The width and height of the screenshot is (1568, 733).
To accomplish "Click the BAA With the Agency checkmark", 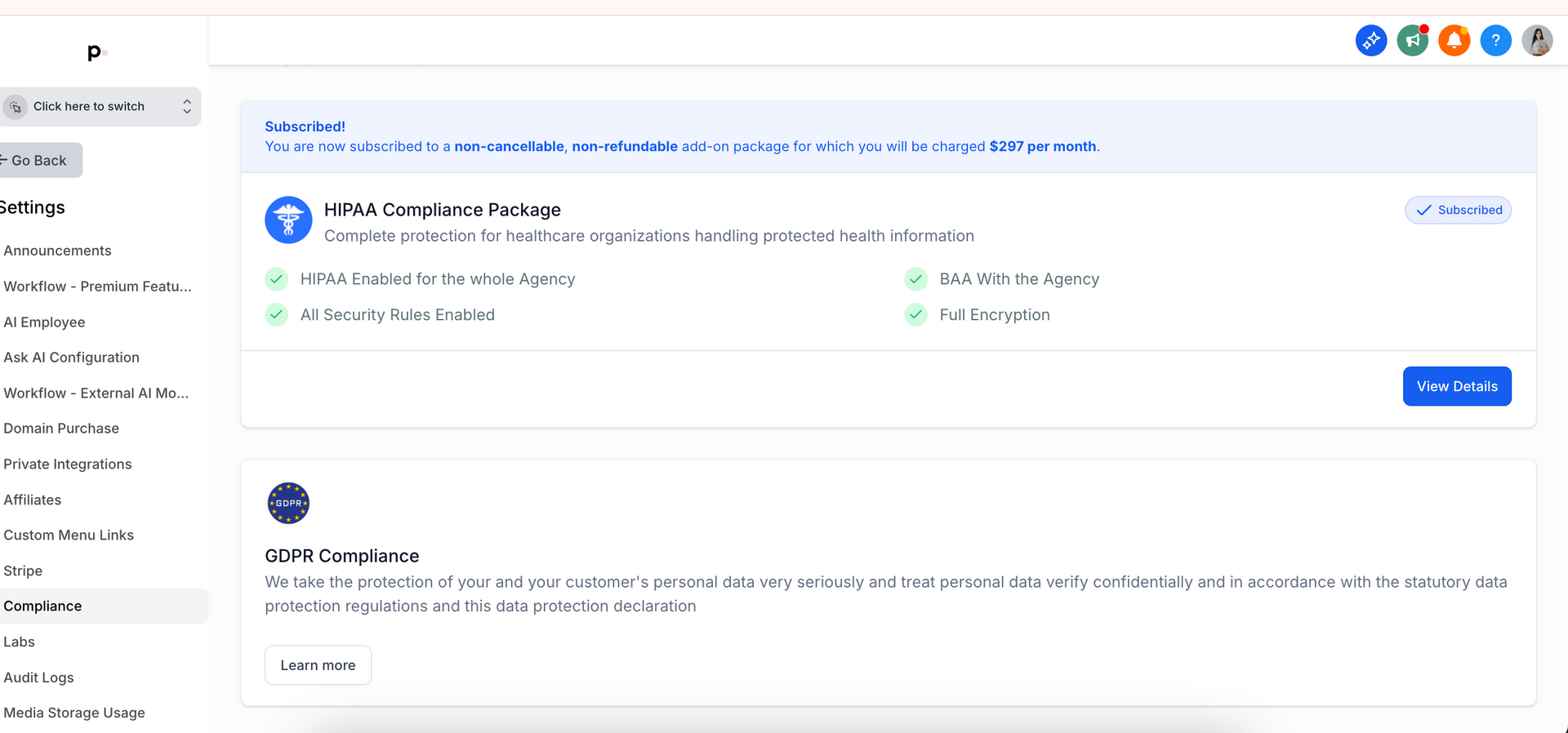I will pos(916,279).
